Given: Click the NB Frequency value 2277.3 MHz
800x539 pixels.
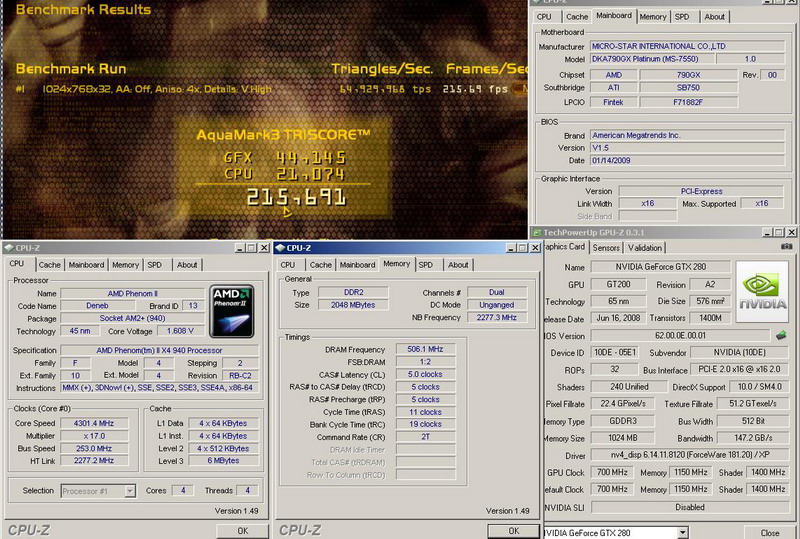Looking at the screenshot, I should [x=497, y=317].
